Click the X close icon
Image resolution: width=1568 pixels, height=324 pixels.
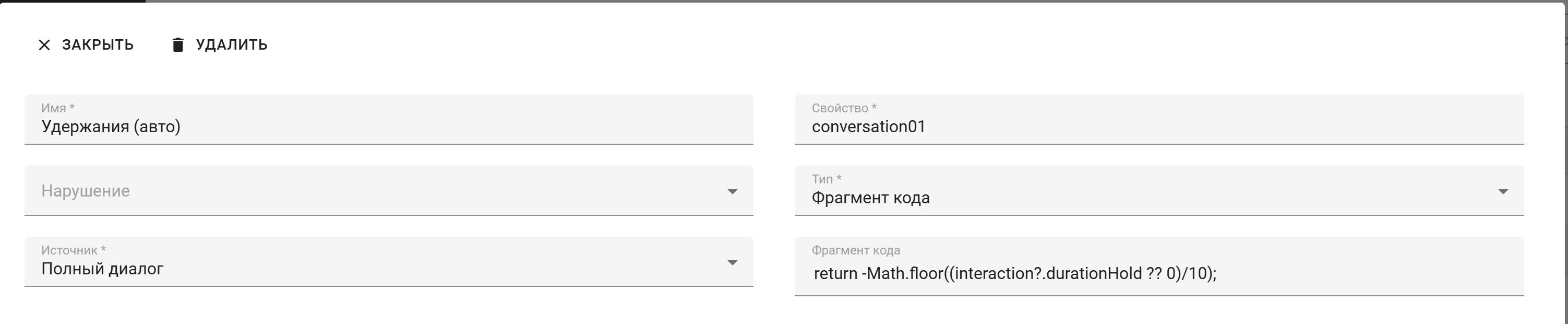tap(44, 45)
